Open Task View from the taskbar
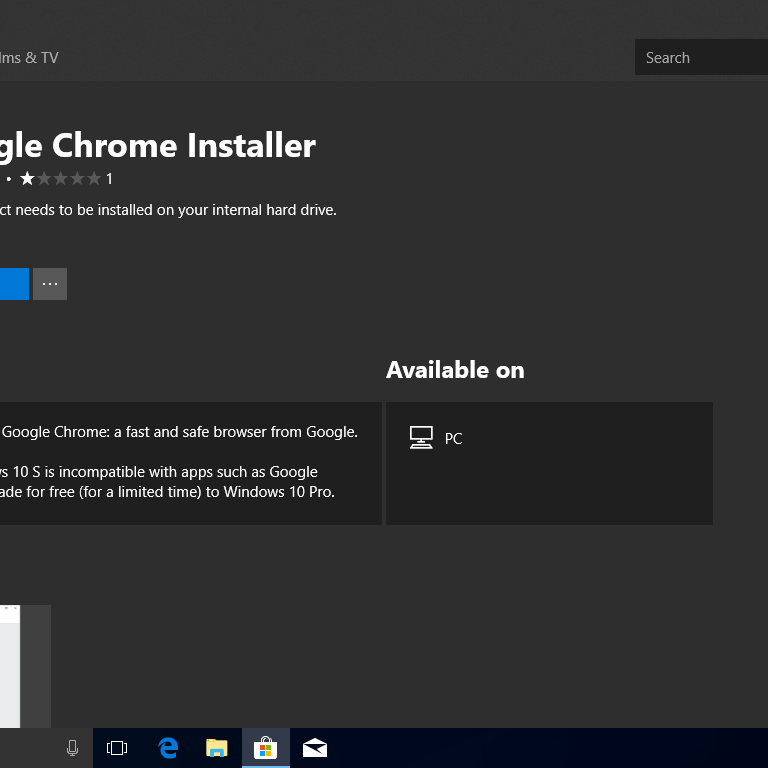The image size is (768, 768). click(x=117, y=748)
